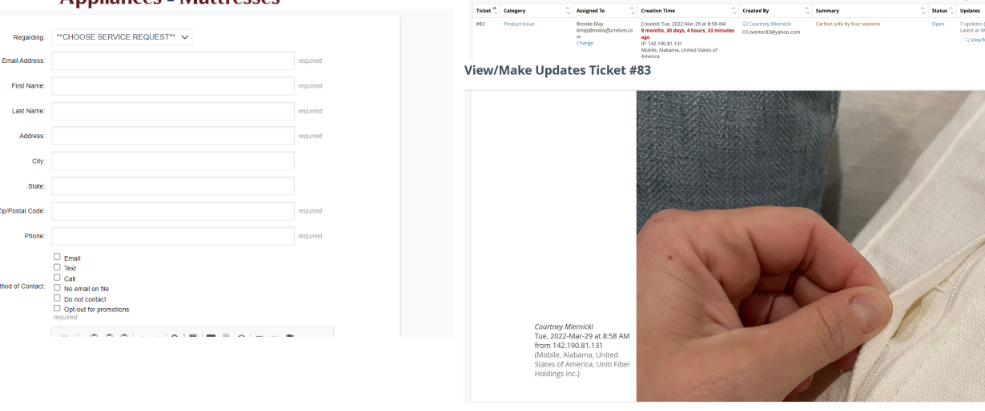Tick the Text contact method checkbox
The image size is (985, 411).
(x=57, y=267)
